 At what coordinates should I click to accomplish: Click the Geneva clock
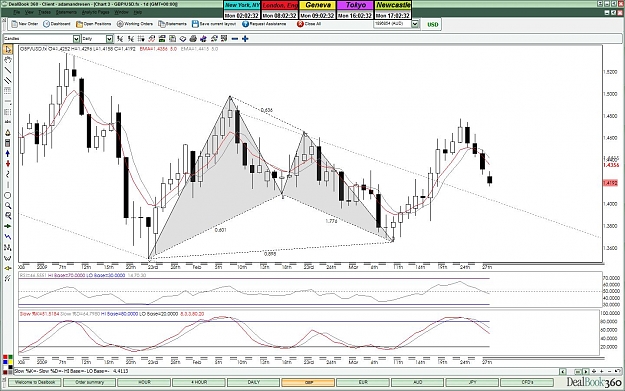317,10
